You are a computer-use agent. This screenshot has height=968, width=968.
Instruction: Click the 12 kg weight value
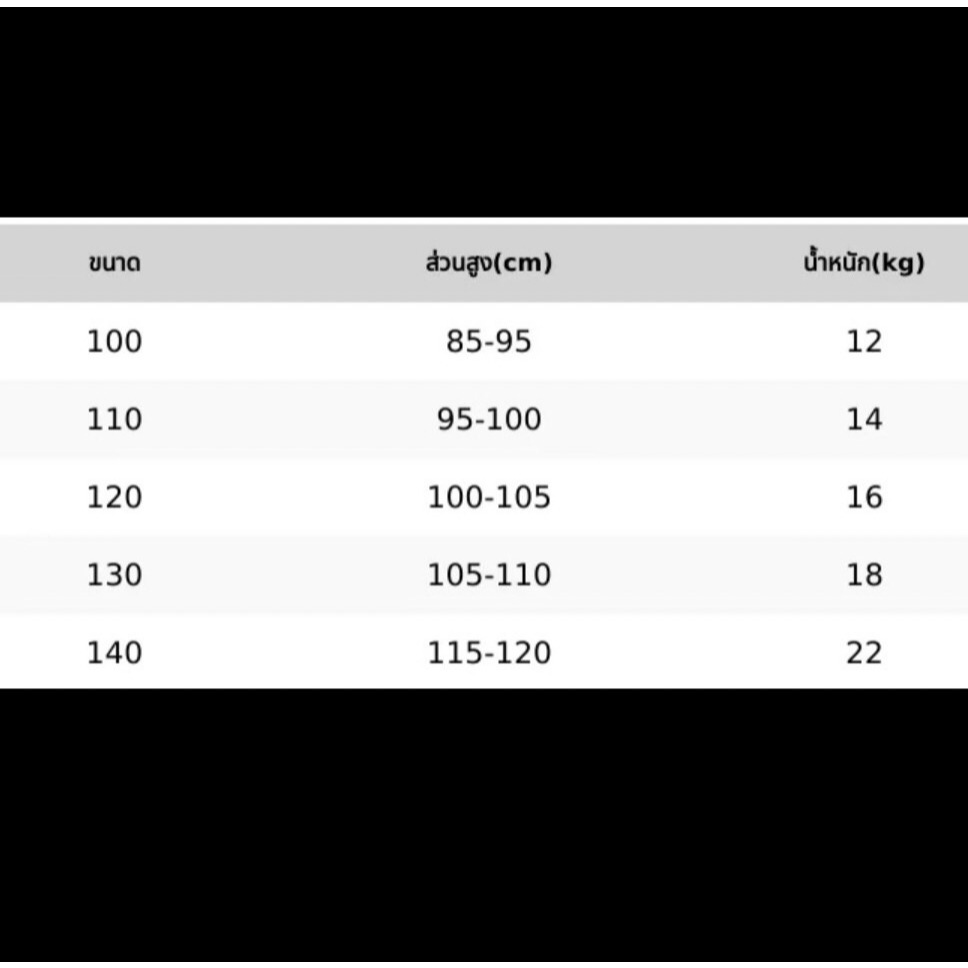point(865,342)
